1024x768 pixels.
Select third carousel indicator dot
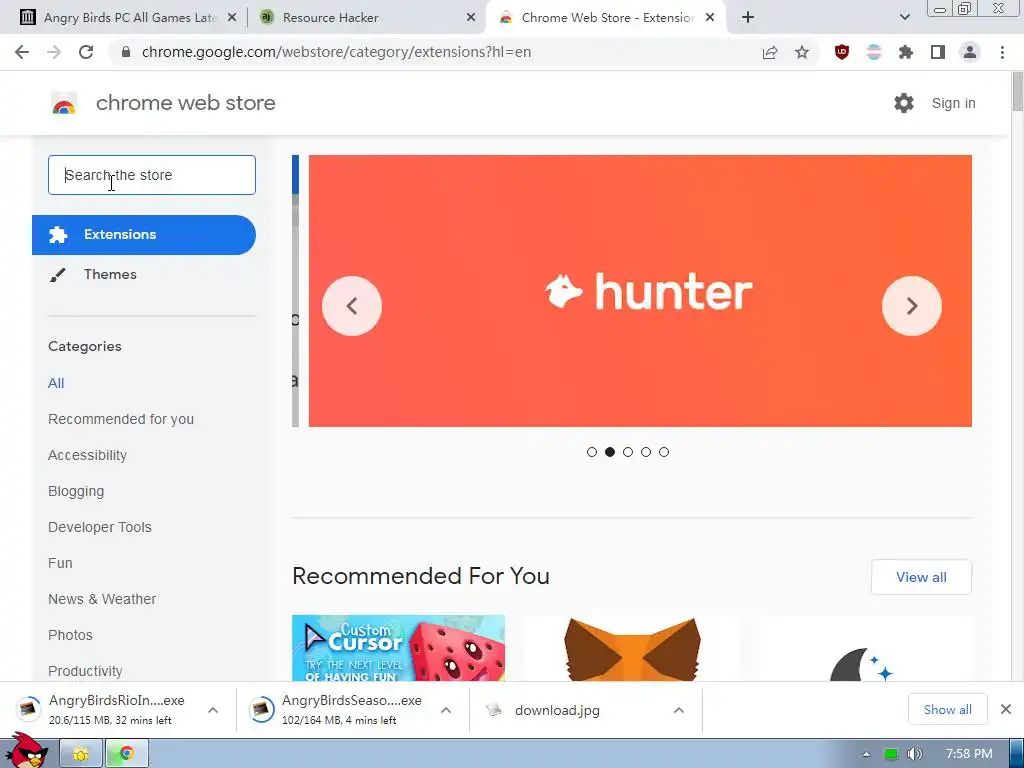(628, 452)
